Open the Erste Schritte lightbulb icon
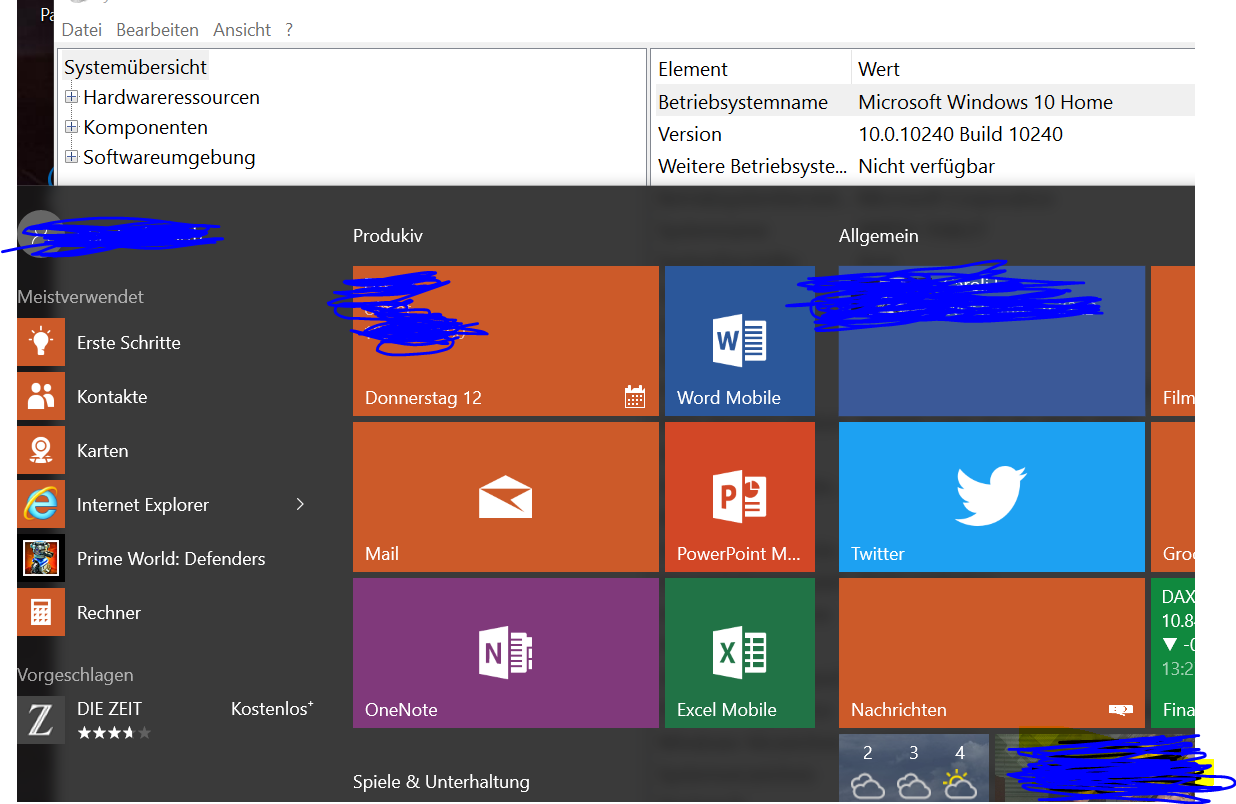 click(x=41, y=342)
